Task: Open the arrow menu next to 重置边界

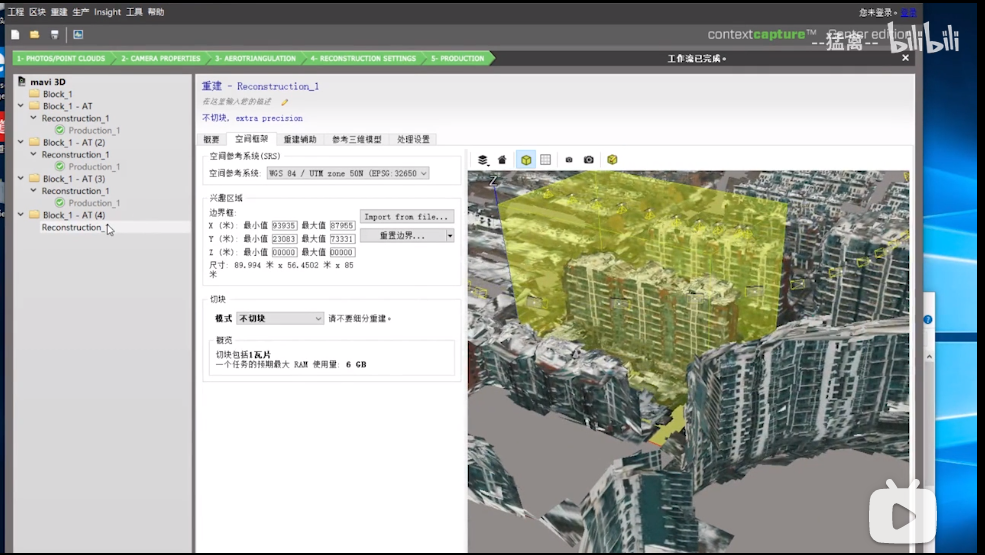Action: (x=450, y=236)
